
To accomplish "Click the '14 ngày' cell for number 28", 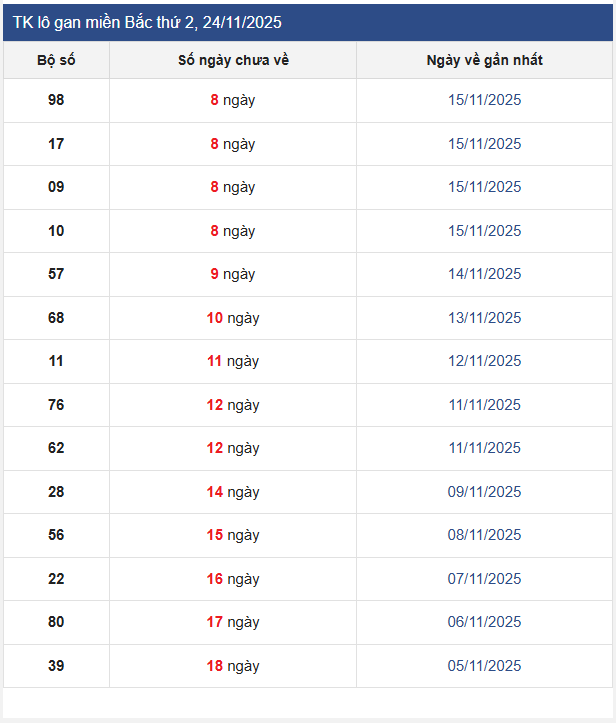I will [233, 492].
